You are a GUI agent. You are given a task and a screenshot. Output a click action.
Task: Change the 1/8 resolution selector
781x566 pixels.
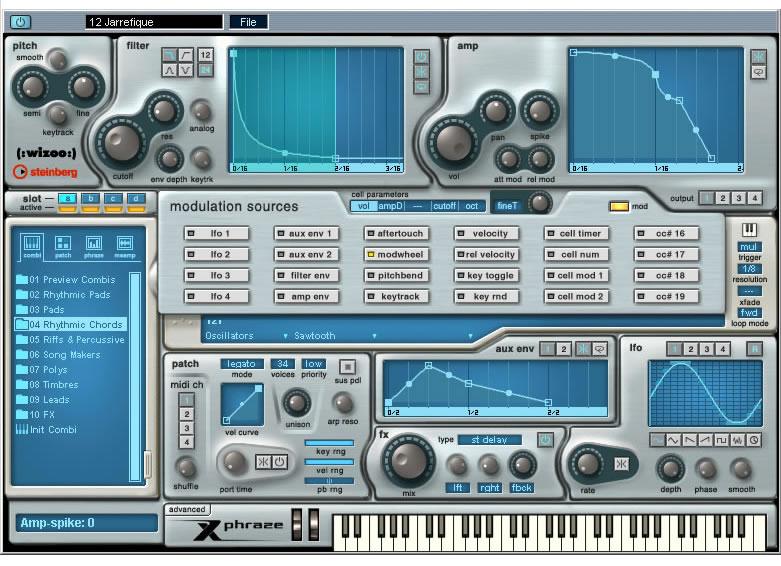point(749,269)
